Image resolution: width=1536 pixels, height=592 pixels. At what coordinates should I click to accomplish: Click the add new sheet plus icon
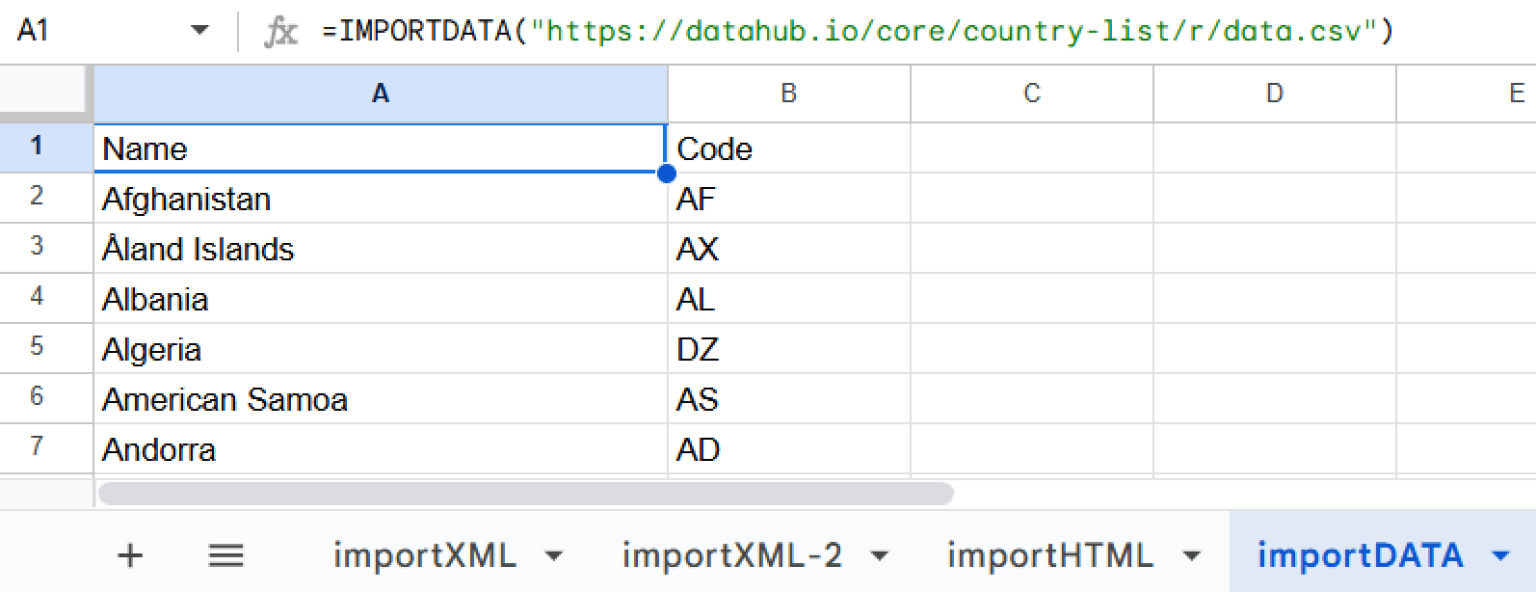tap(130, 555)
